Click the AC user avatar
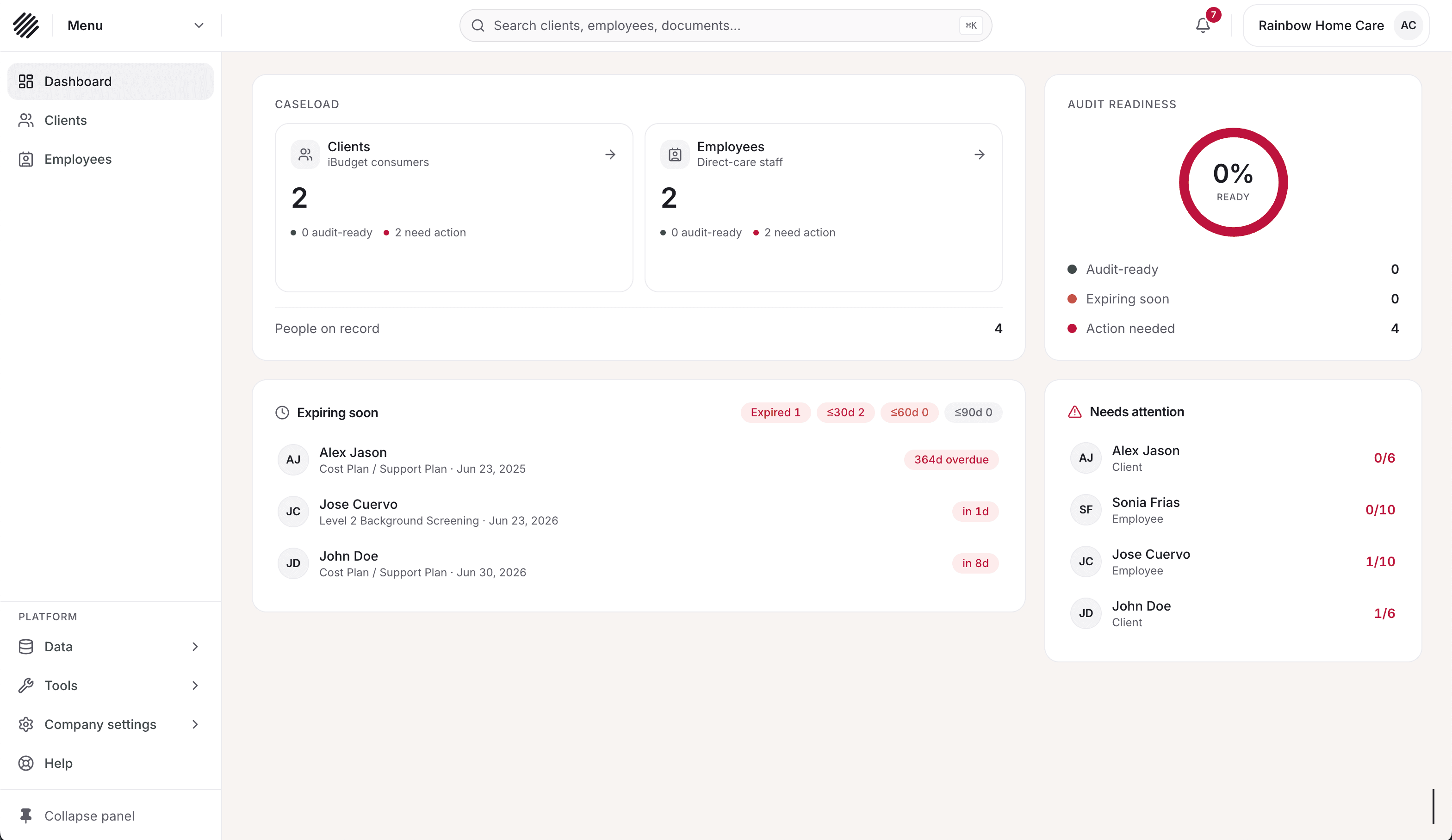 click(1408, 25)
